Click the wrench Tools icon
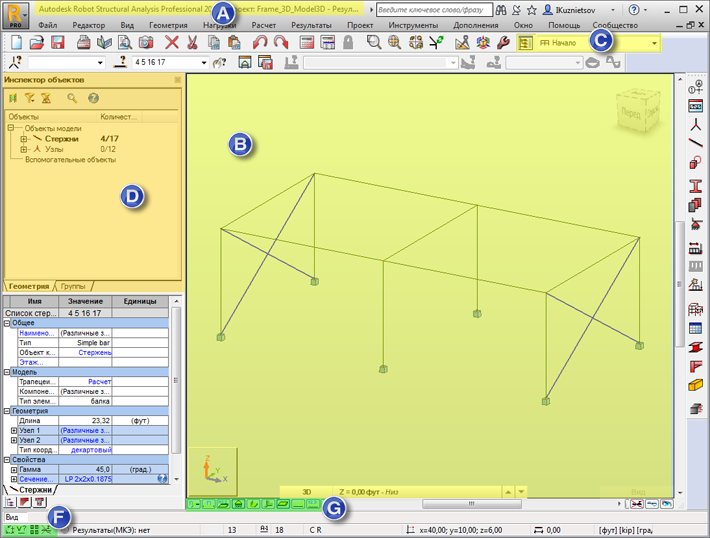Image resolution: width=710 pixels, height=538 pixels. pos(504,43)
